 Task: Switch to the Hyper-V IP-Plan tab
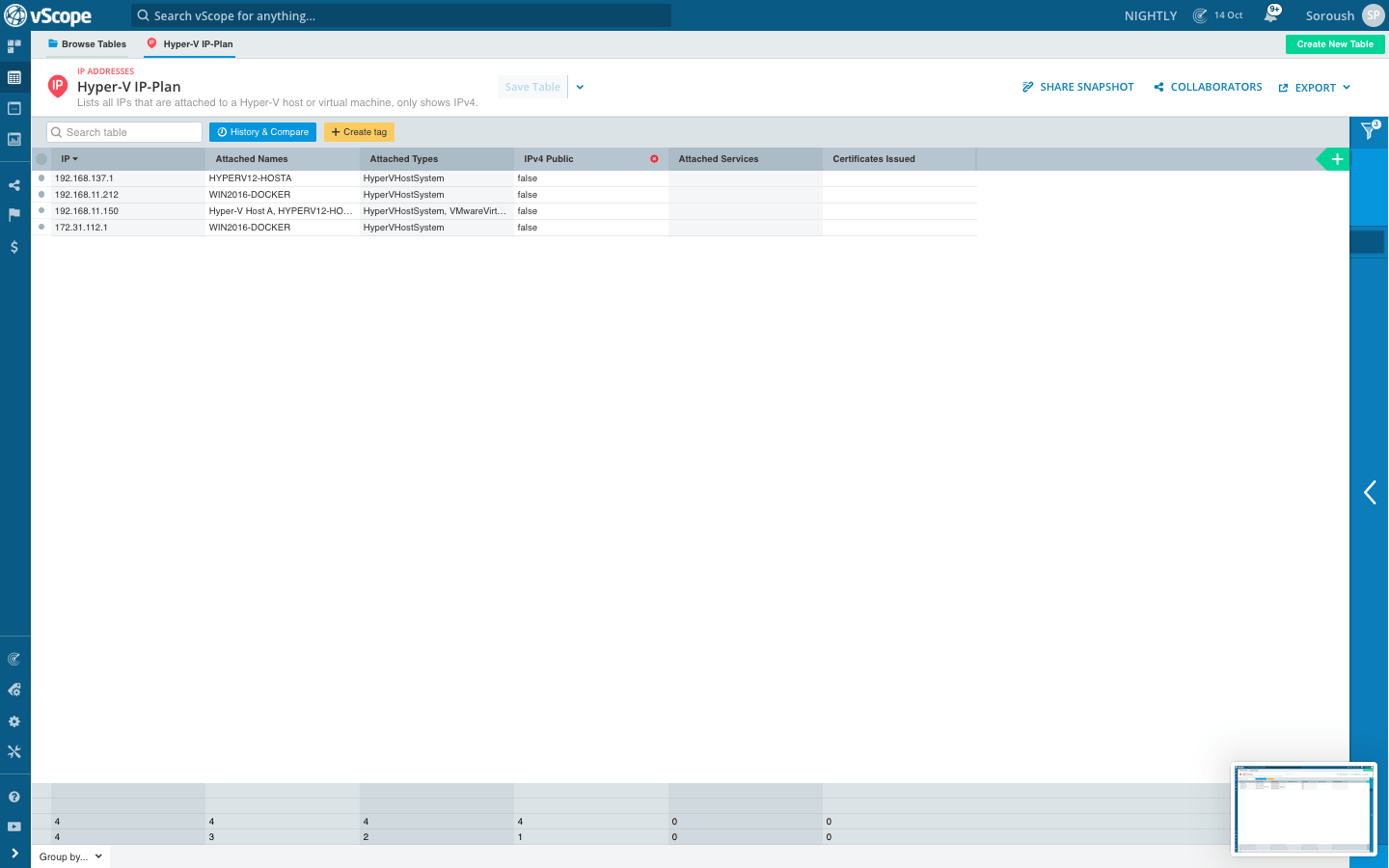pyautogui.click(x=190, y=44)
